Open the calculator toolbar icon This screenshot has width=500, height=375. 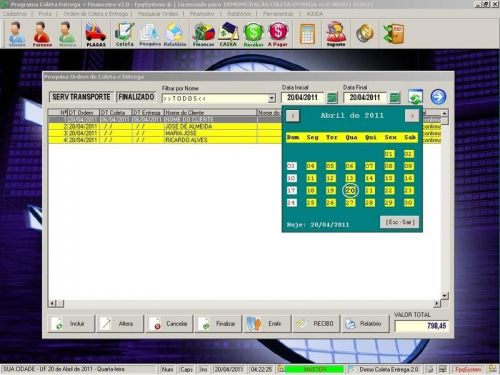coord(307,34)
